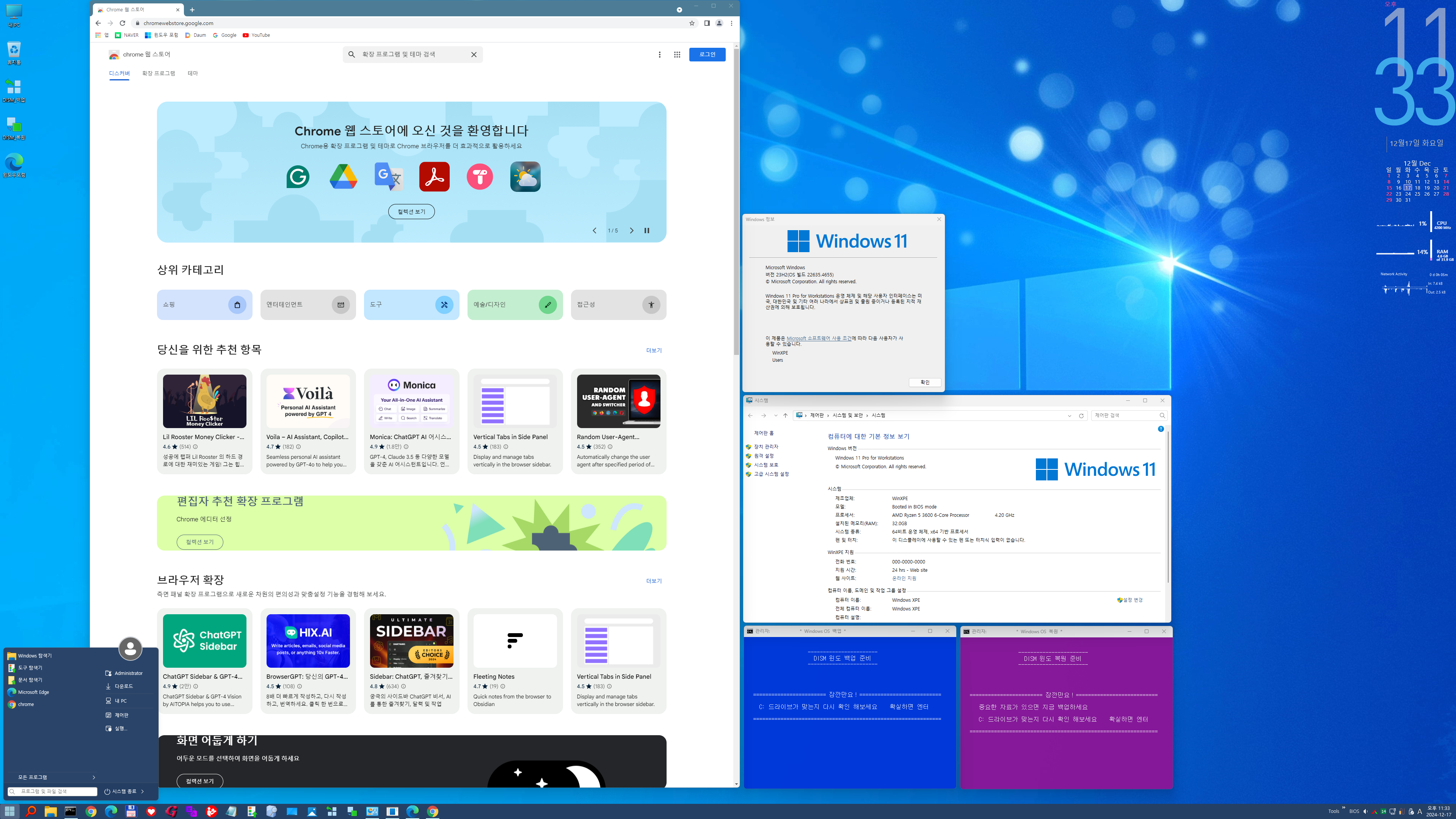Screen dimensions: 1456x819
Task: Expand the 시스템 window address bar dropdown
Action: (x=1069, y=416)
